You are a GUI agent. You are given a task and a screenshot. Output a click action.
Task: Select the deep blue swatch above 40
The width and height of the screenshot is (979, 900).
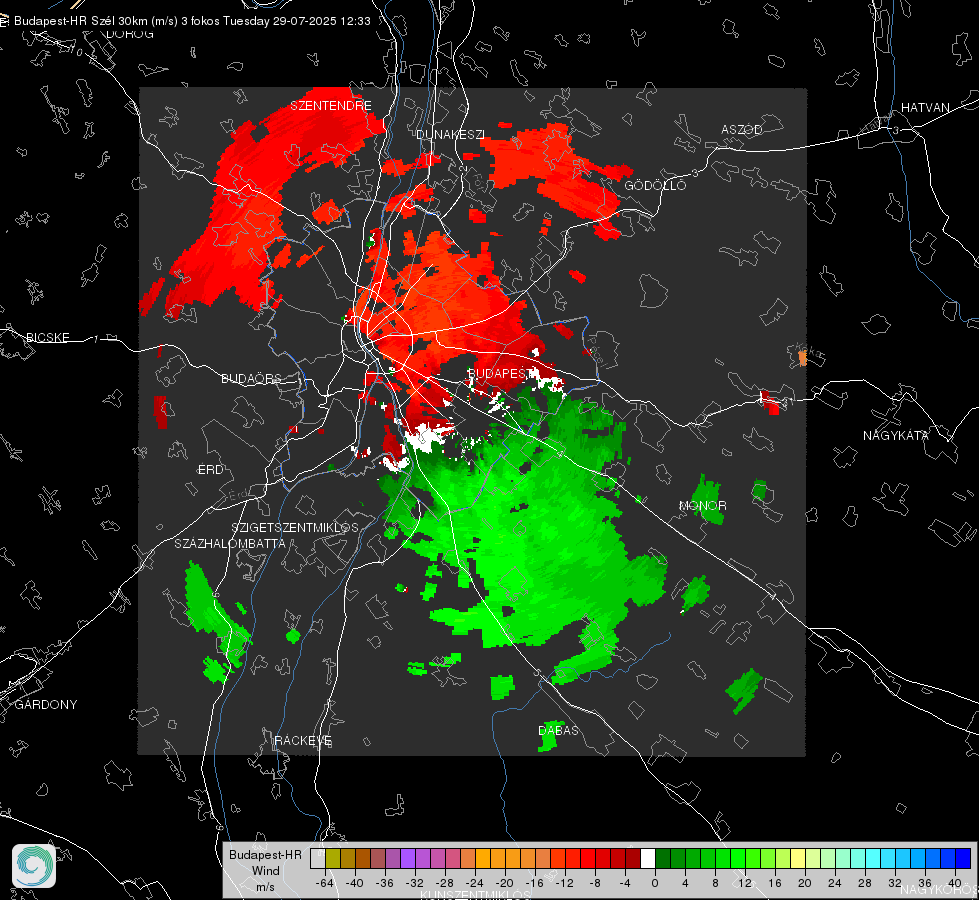[963, 858]
